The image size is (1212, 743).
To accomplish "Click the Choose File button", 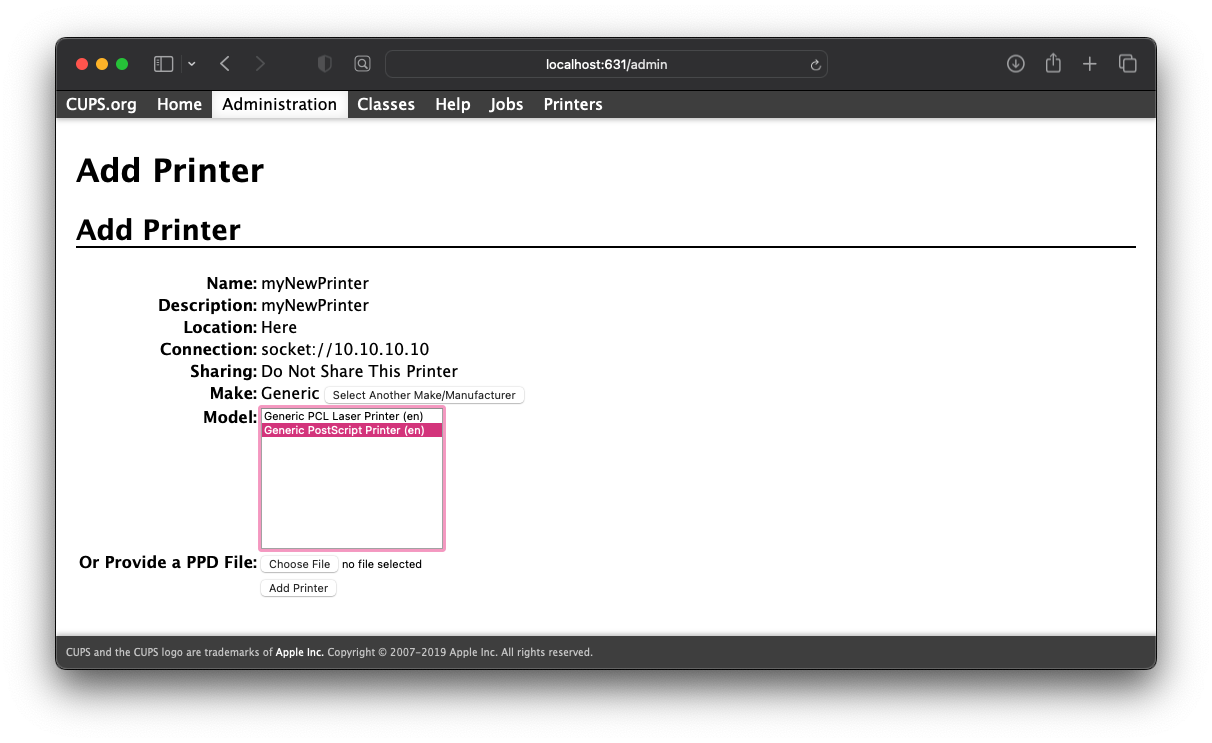I will click(x=299, y=564).
